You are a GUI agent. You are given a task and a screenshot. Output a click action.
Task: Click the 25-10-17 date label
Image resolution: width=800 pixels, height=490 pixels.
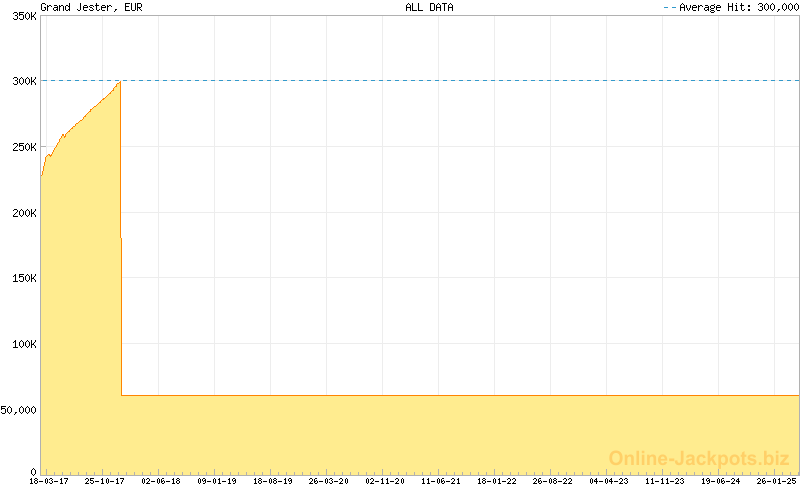(x=105, y=481)
